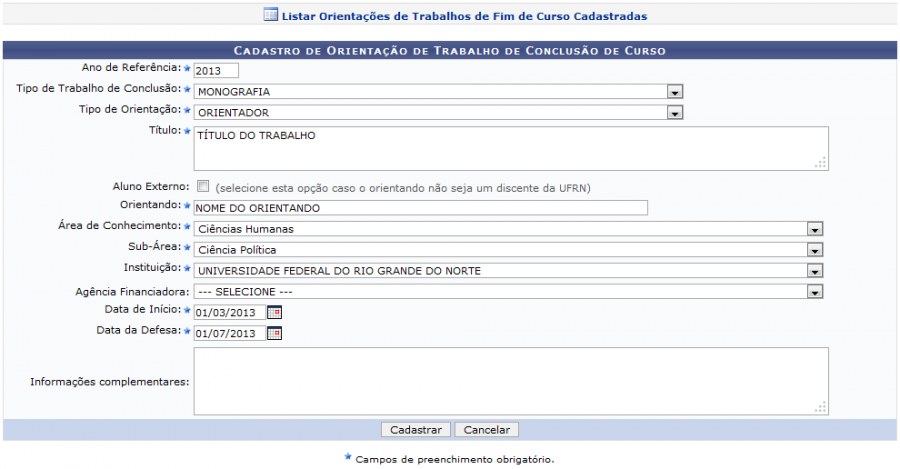Viewport: 900px width, 469px height.
Task: Open calendar picker for Data da Defesa
Action: tap(275, 333)
